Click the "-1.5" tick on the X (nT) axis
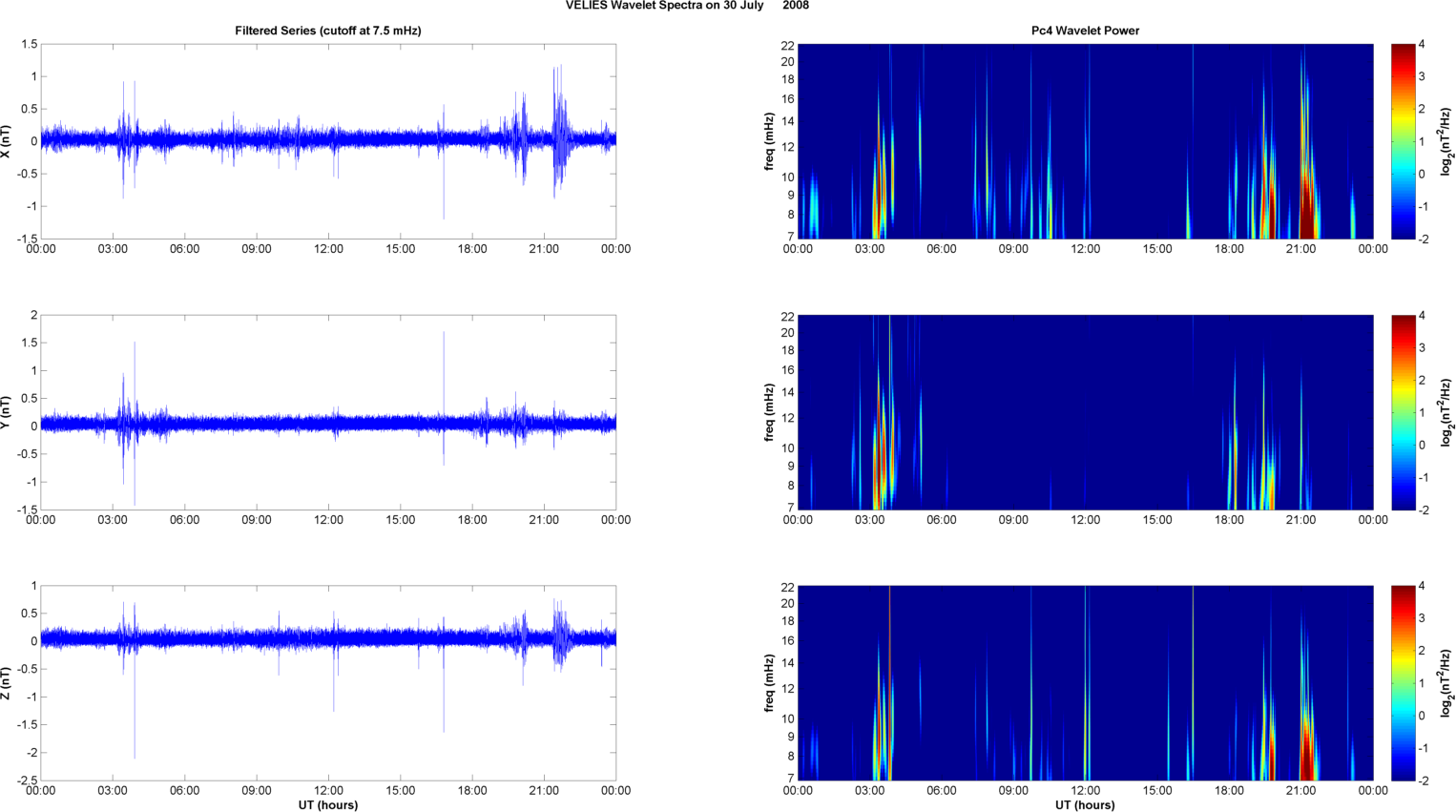This screenshot has width=1456, height=812. [x=26, y=239]
